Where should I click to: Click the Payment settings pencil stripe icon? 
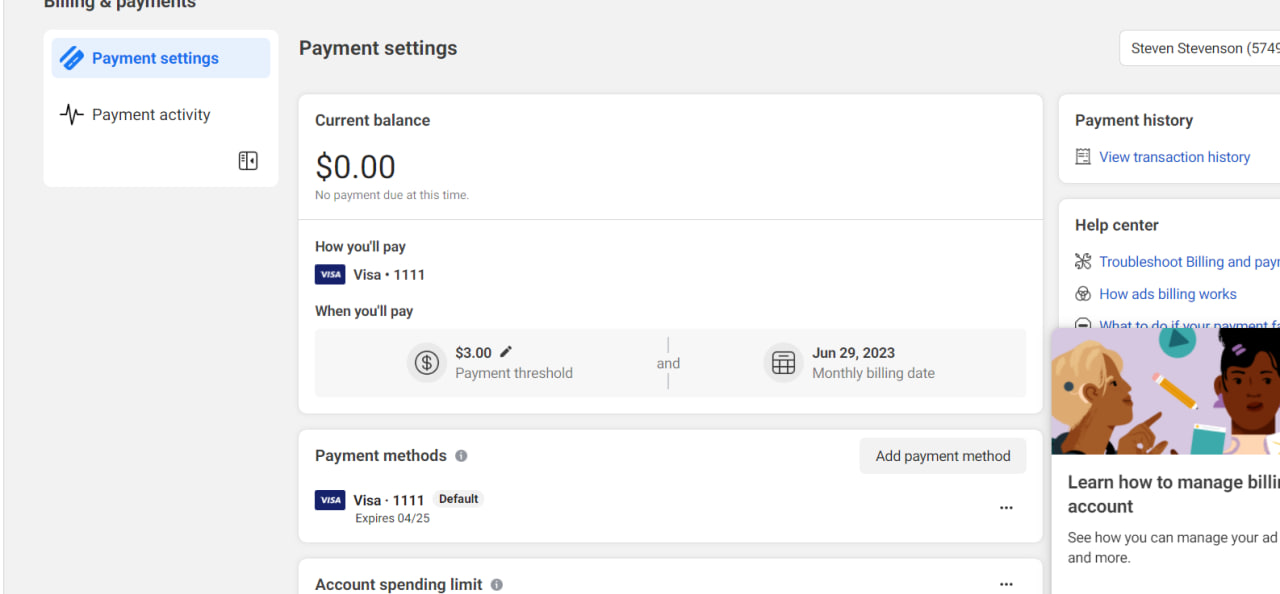[72, 58]
